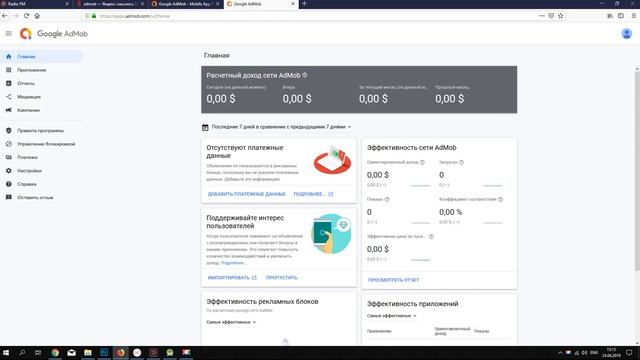Viewport: 640px width, 360px height.
Task: Click the Pocket save icon in address bar
Action: pyautogui.click(x=551, y=16)
